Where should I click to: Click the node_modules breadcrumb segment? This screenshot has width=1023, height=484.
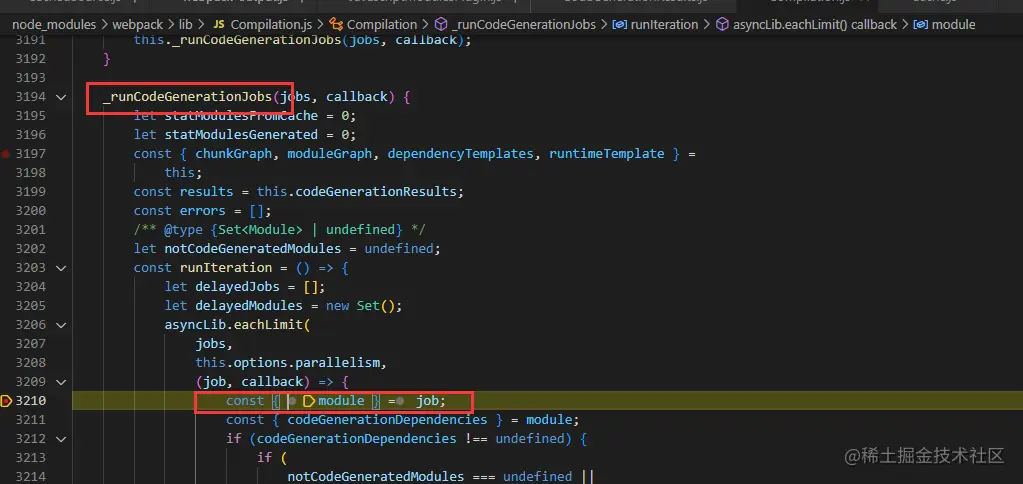(x=54, y=25)
